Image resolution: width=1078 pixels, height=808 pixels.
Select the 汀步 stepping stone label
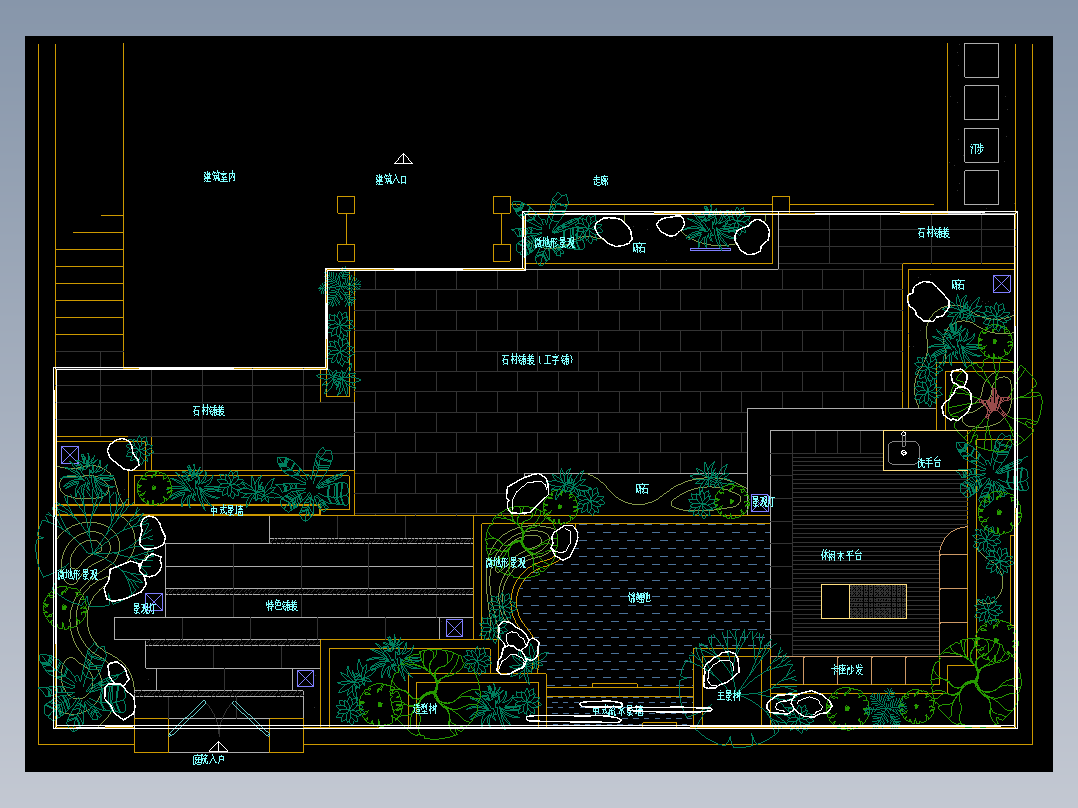[977, 149]
